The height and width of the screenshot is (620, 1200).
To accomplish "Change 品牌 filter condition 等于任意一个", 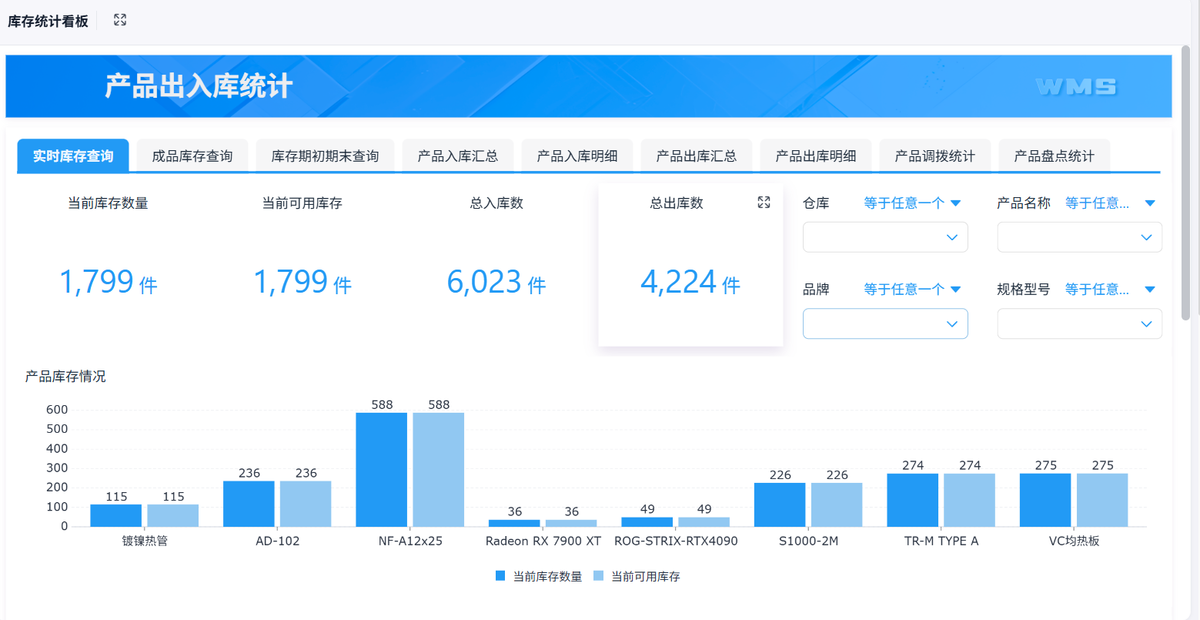I will (911, 289).
